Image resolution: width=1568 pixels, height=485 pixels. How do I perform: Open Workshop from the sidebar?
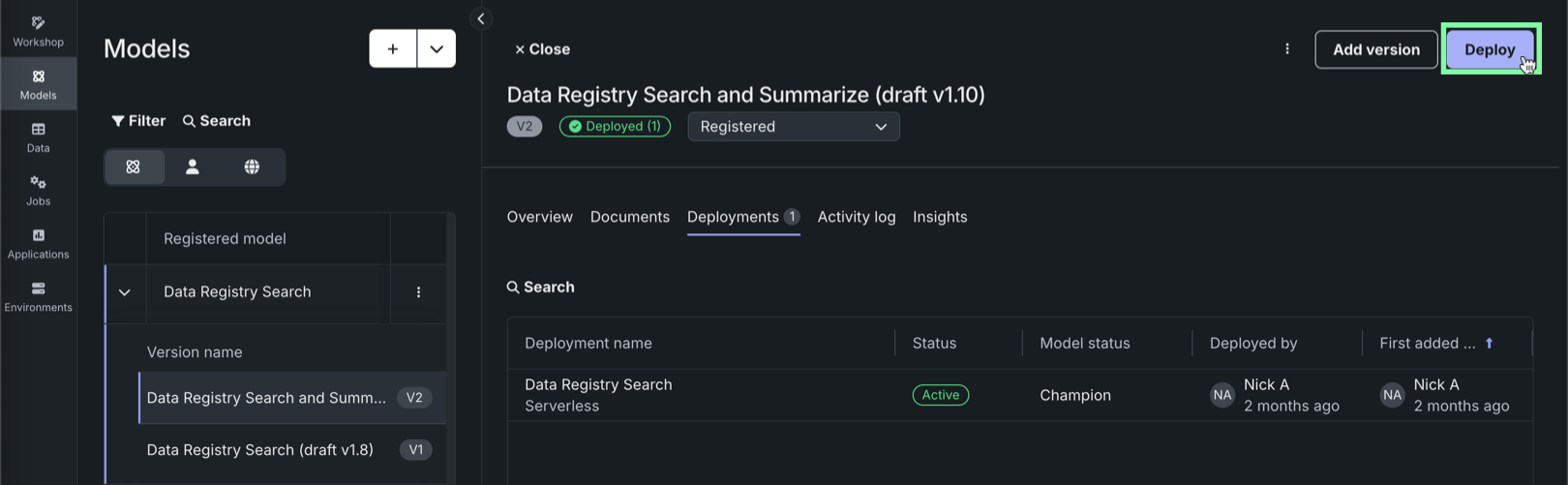(38, 30)
